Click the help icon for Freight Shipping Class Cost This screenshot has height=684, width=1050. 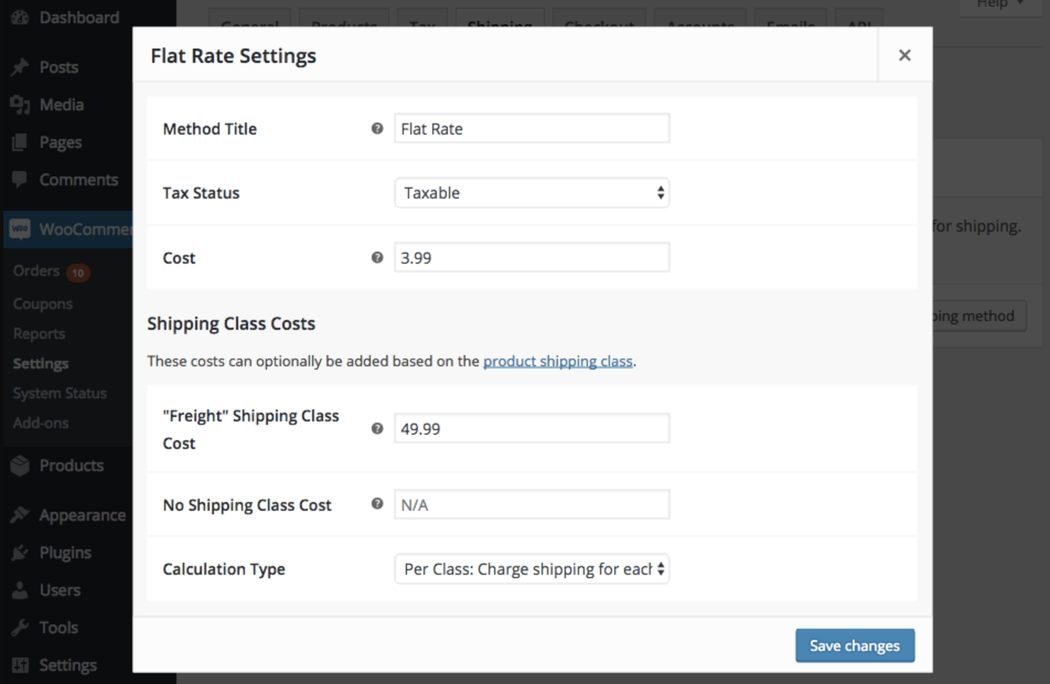(377, 429)
